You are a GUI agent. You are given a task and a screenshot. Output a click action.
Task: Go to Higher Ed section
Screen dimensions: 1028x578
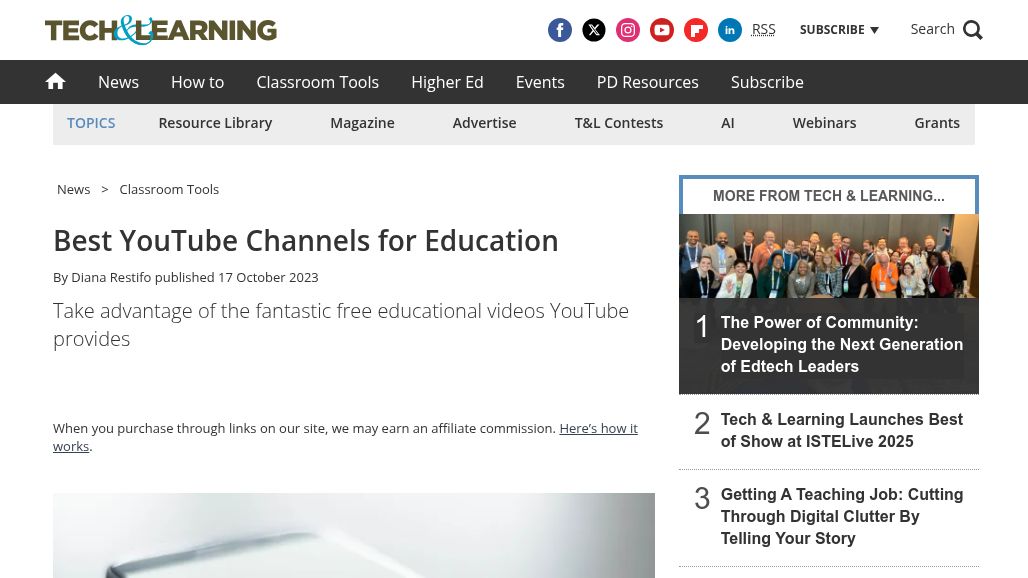click(x=447, y=82)
